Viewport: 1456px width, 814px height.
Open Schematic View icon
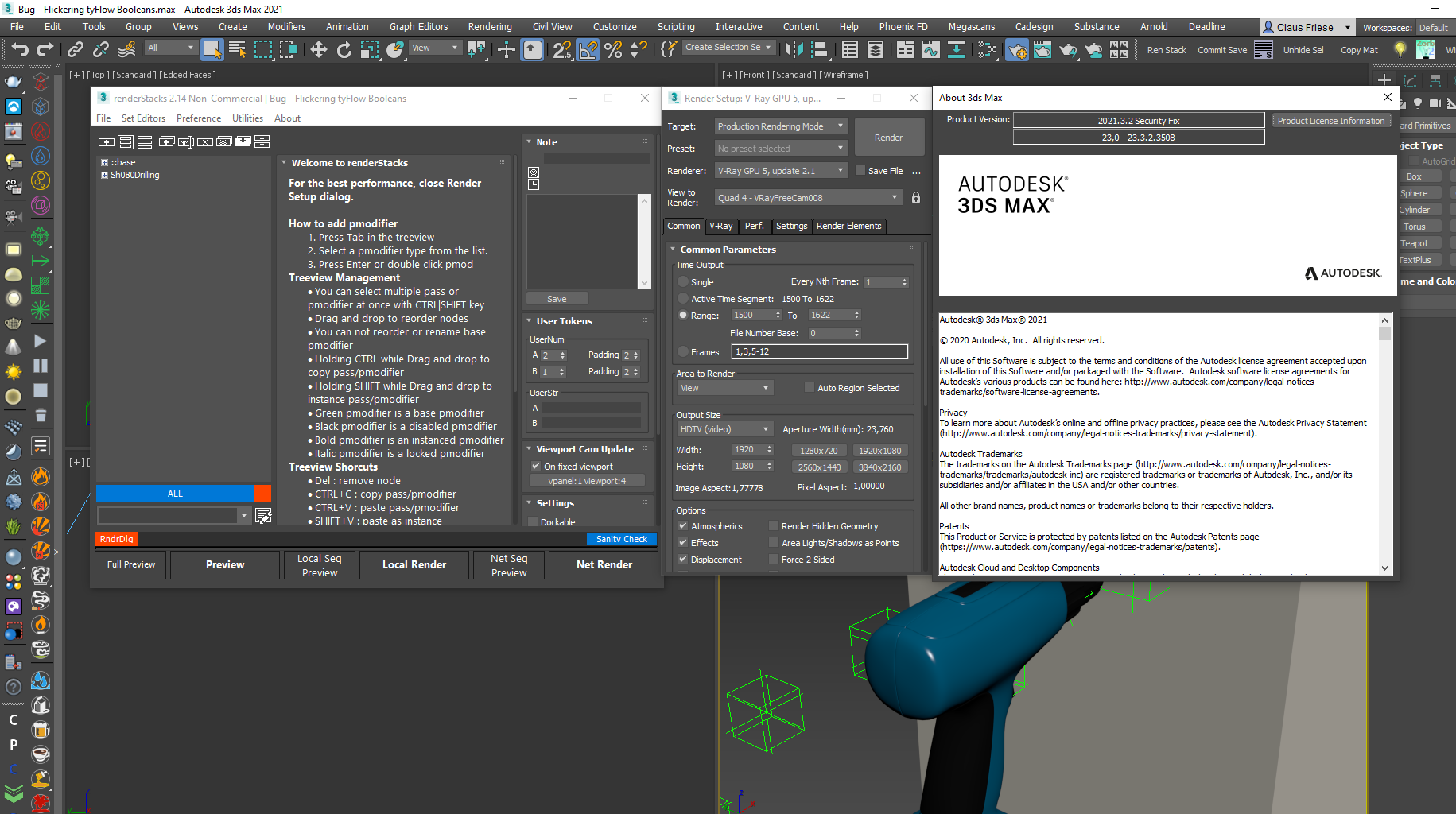pyautogui.click(x=956, y=49)
